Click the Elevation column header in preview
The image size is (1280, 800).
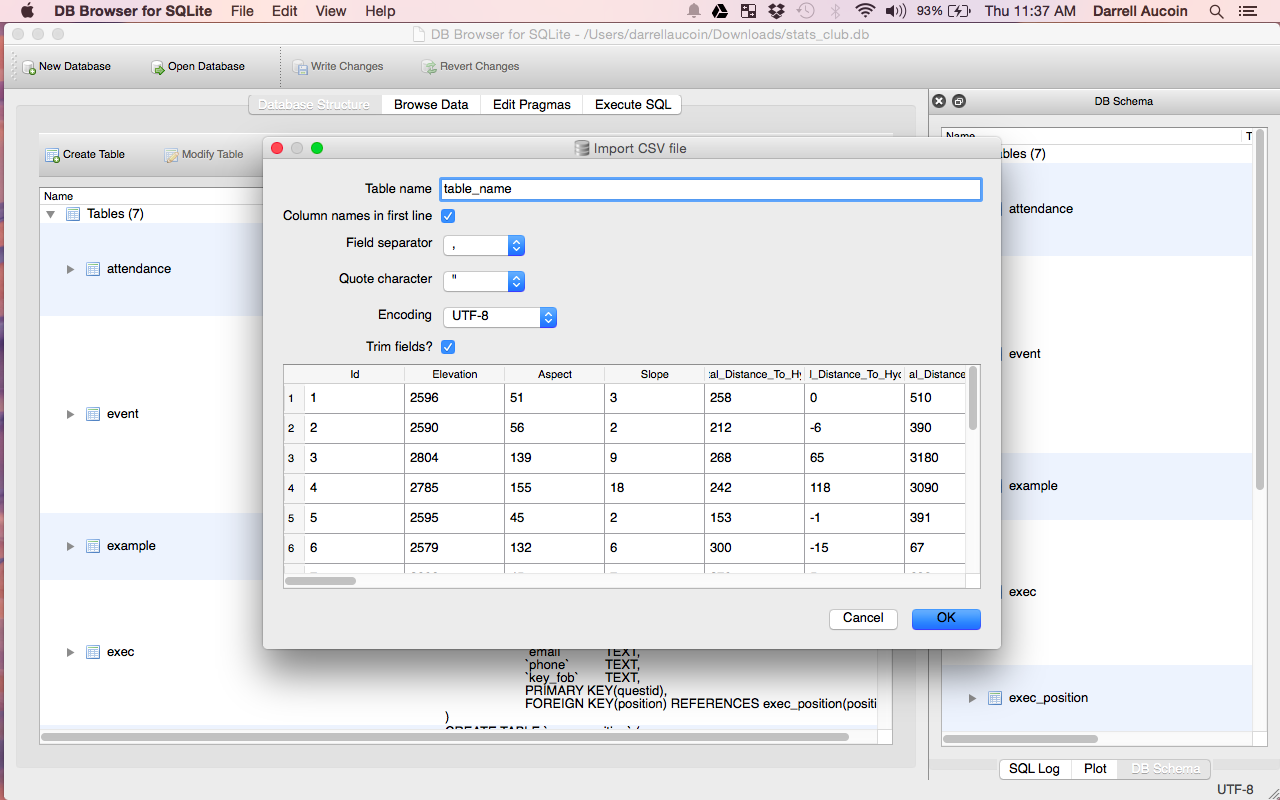point(455,374)
